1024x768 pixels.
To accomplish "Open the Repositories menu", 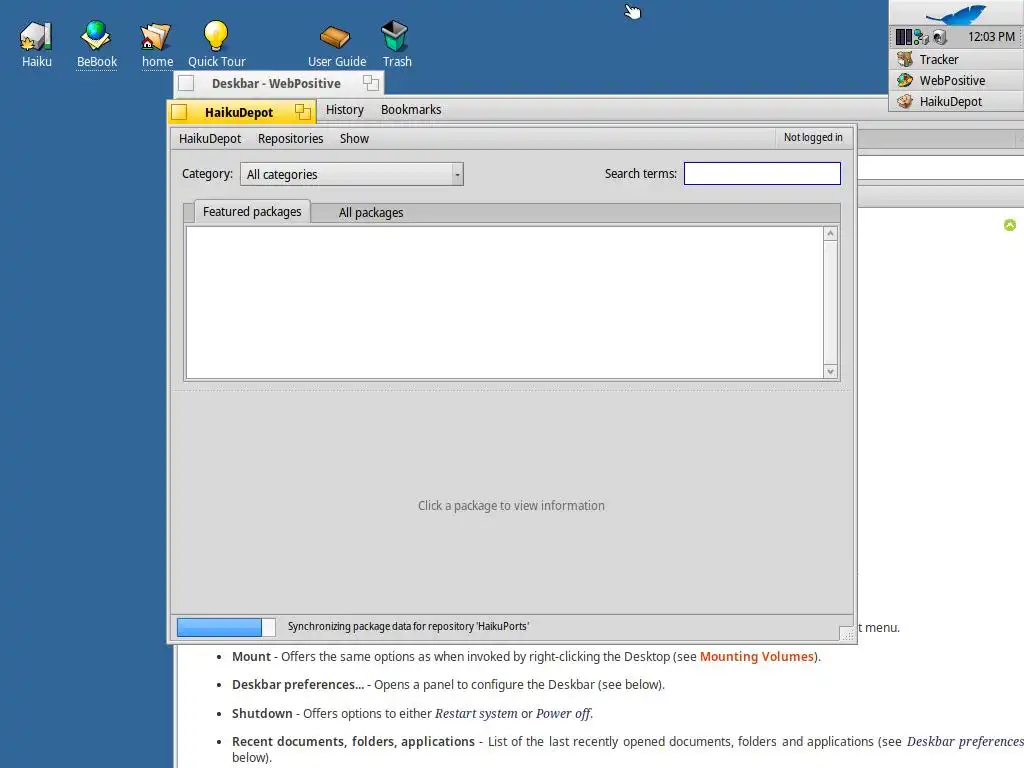I will (291, 138).
